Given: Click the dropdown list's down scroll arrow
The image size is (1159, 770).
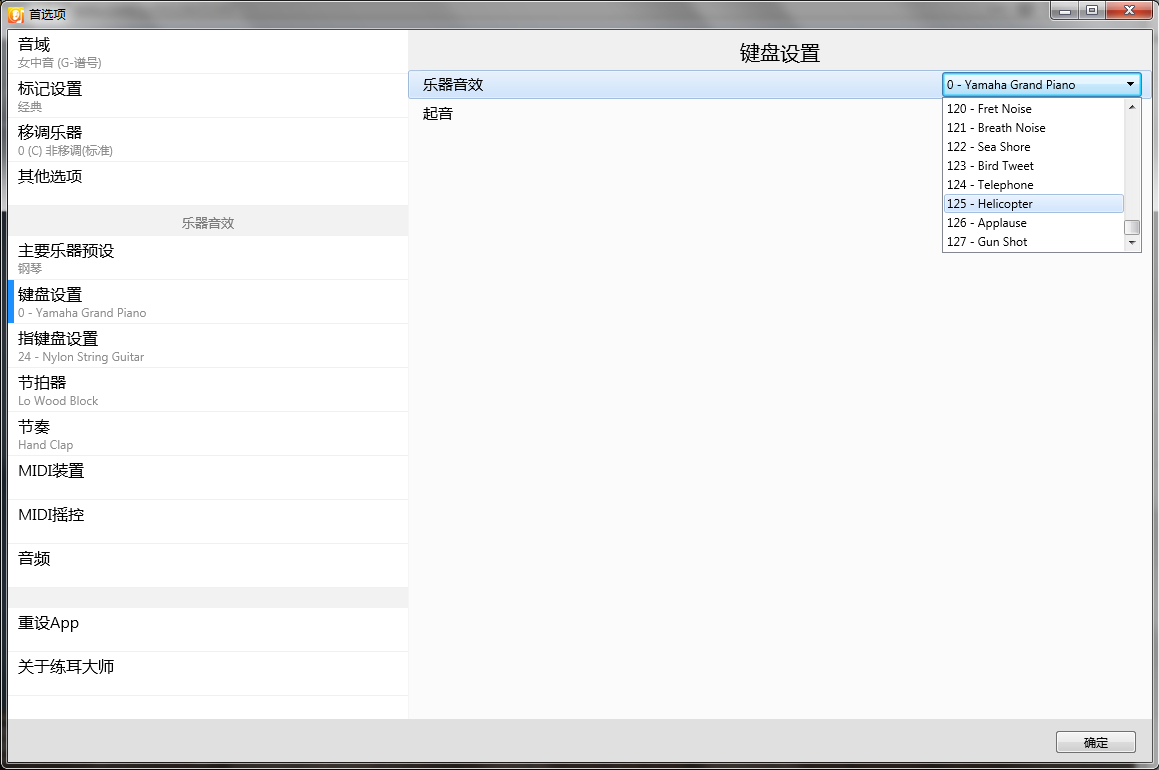Looking at the screenshot, I should coord(1131,242).
